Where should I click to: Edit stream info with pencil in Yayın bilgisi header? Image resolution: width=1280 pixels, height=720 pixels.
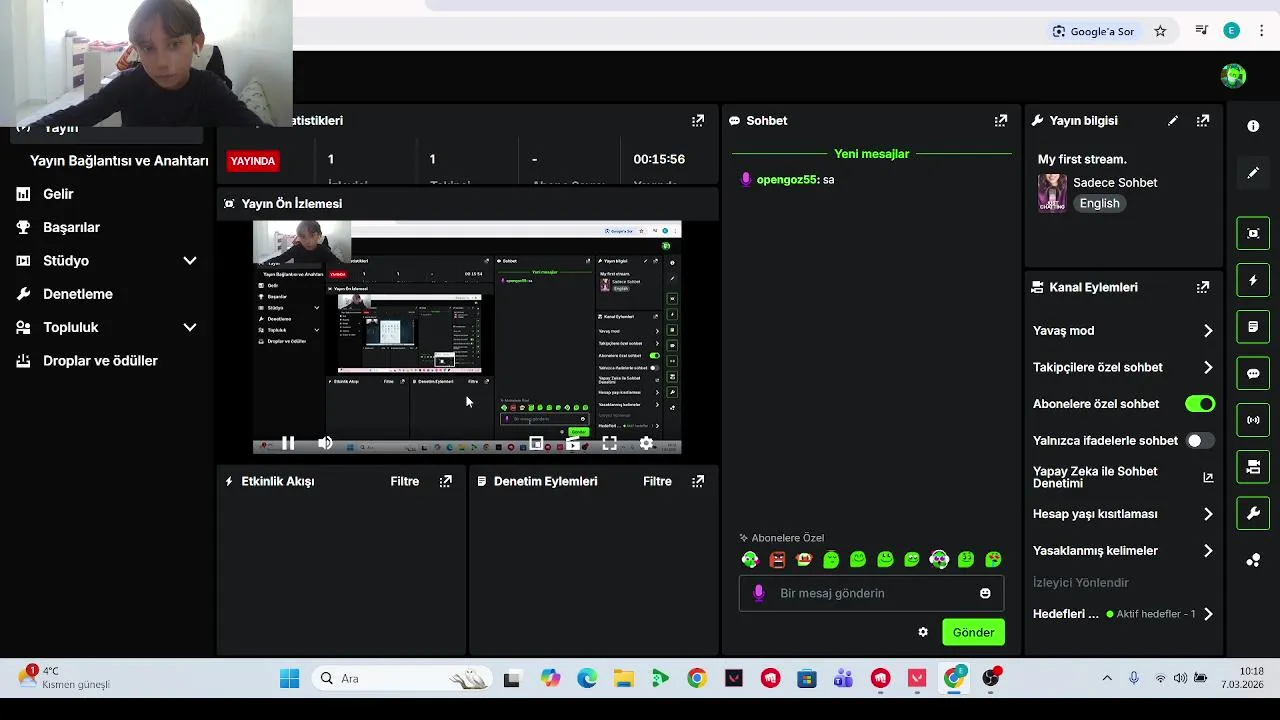pos(1173,120)
